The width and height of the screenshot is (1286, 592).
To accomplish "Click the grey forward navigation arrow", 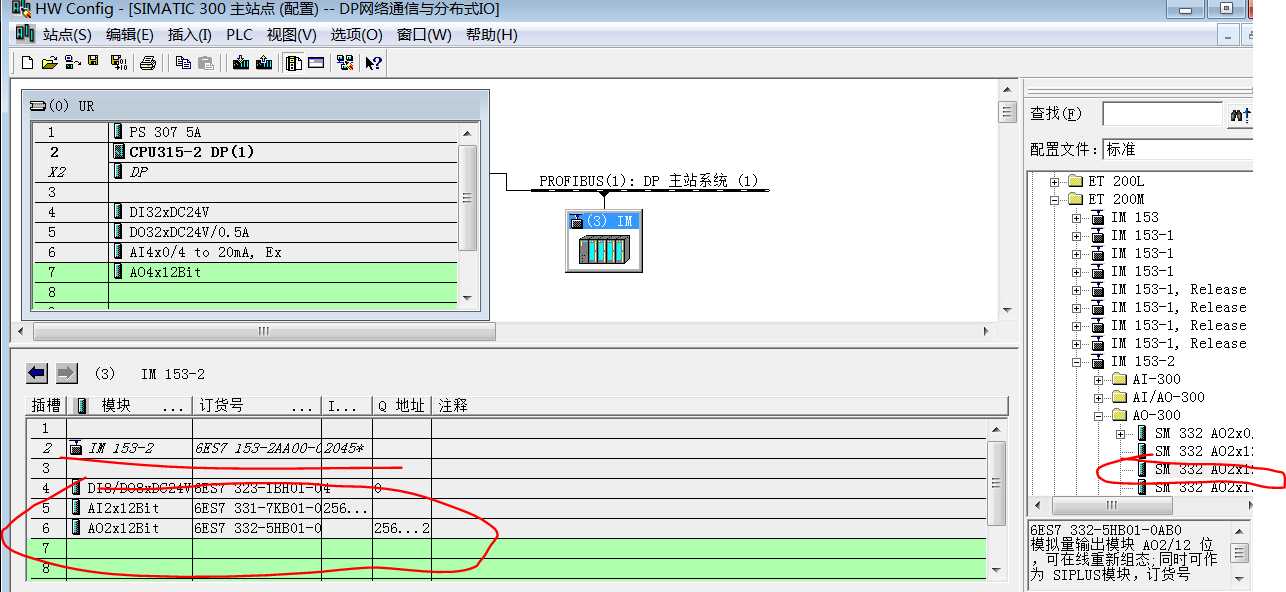I will click(66, 373).
